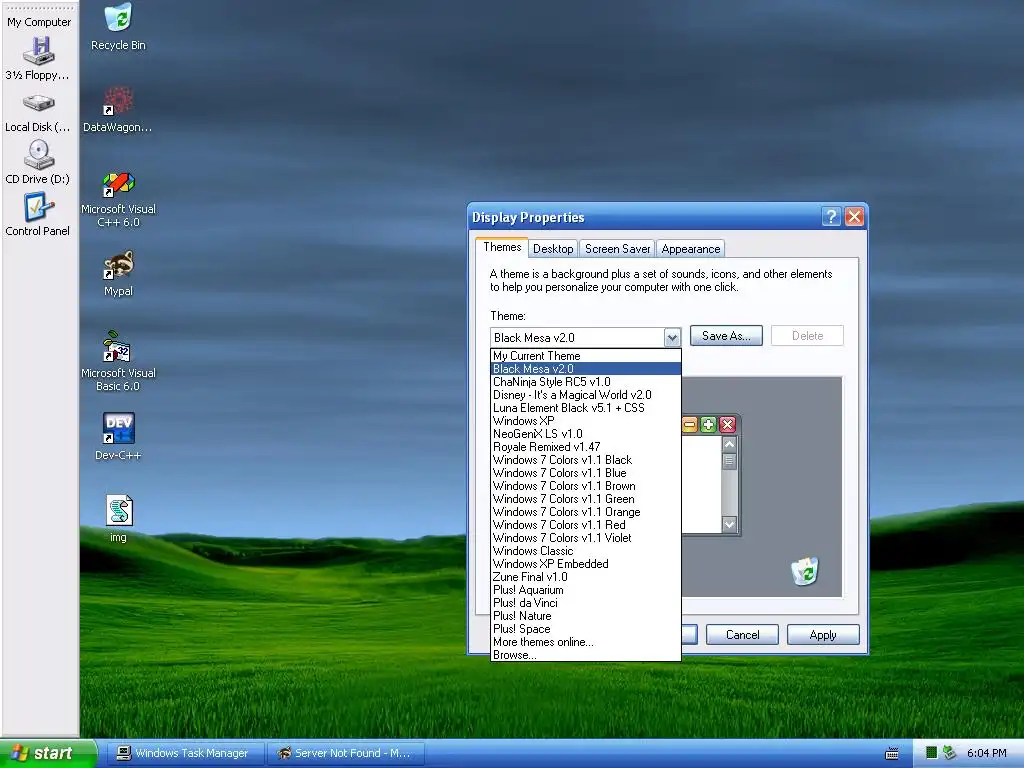
Task: Choose Black Mesa v2.0 in the list
Action: pyautogui.click(x=586, y=369)
